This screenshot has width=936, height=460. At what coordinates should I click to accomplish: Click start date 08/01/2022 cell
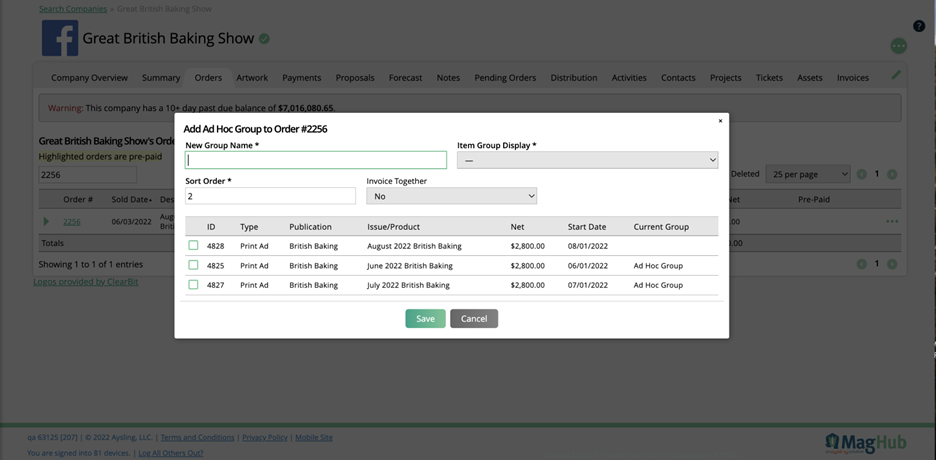pos(588,246)
